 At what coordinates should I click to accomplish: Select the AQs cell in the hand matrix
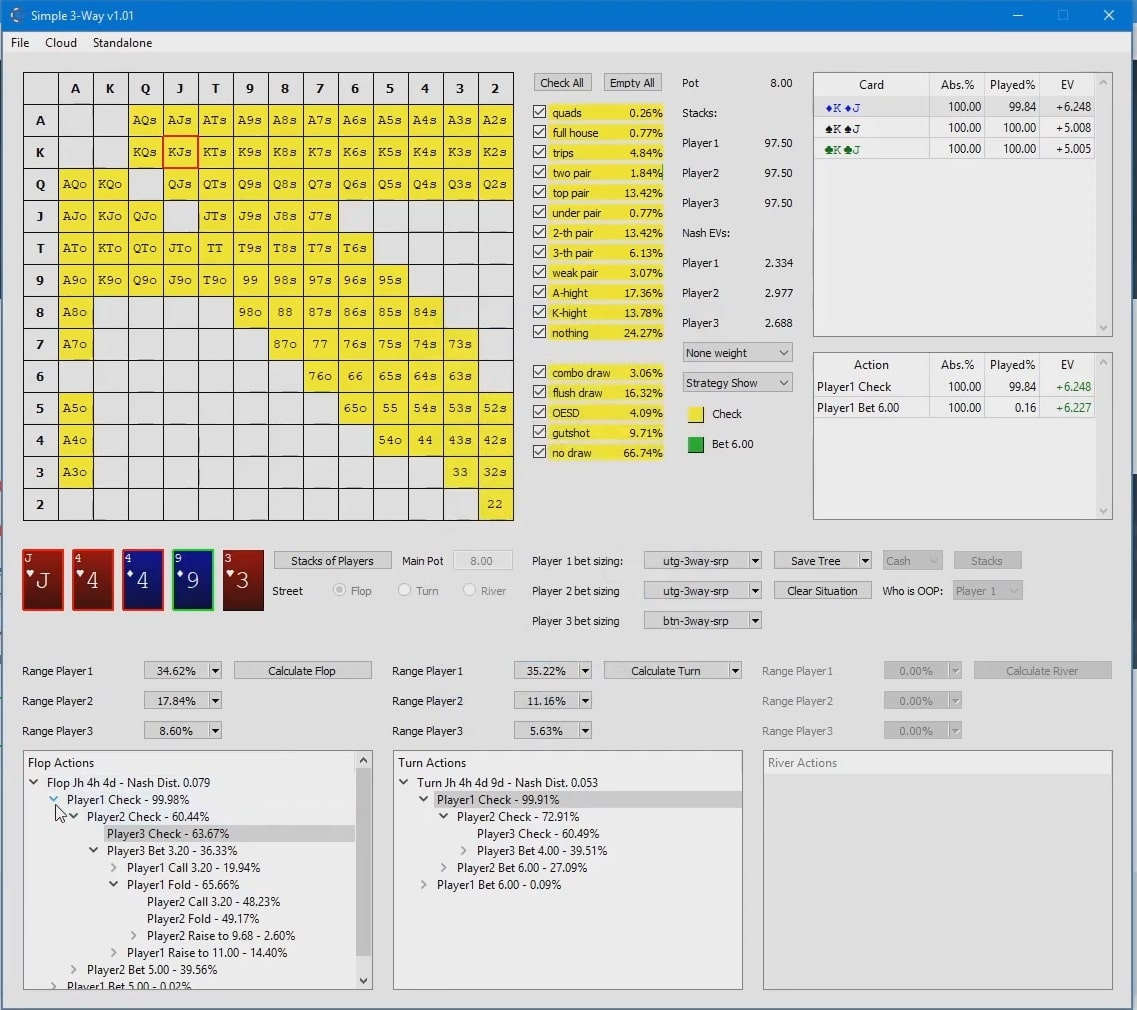point(145,120)
